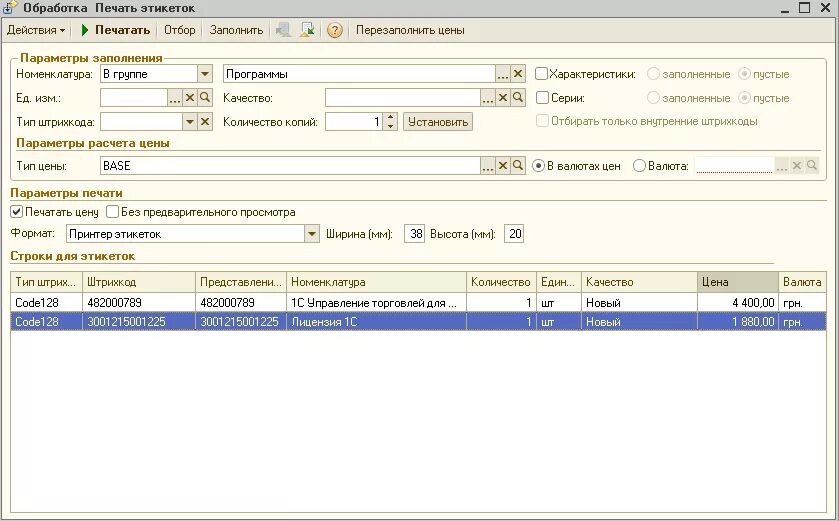839x521 pixels.
Task: Open selection dialog for Программы field
Action: (x=502, y=74)
